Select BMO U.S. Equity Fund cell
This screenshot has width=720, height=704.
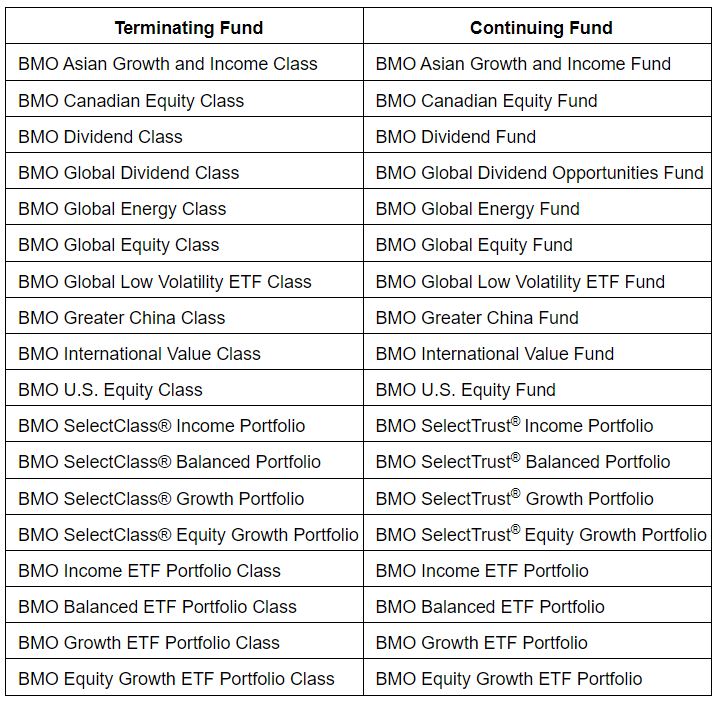coord(466,390)
